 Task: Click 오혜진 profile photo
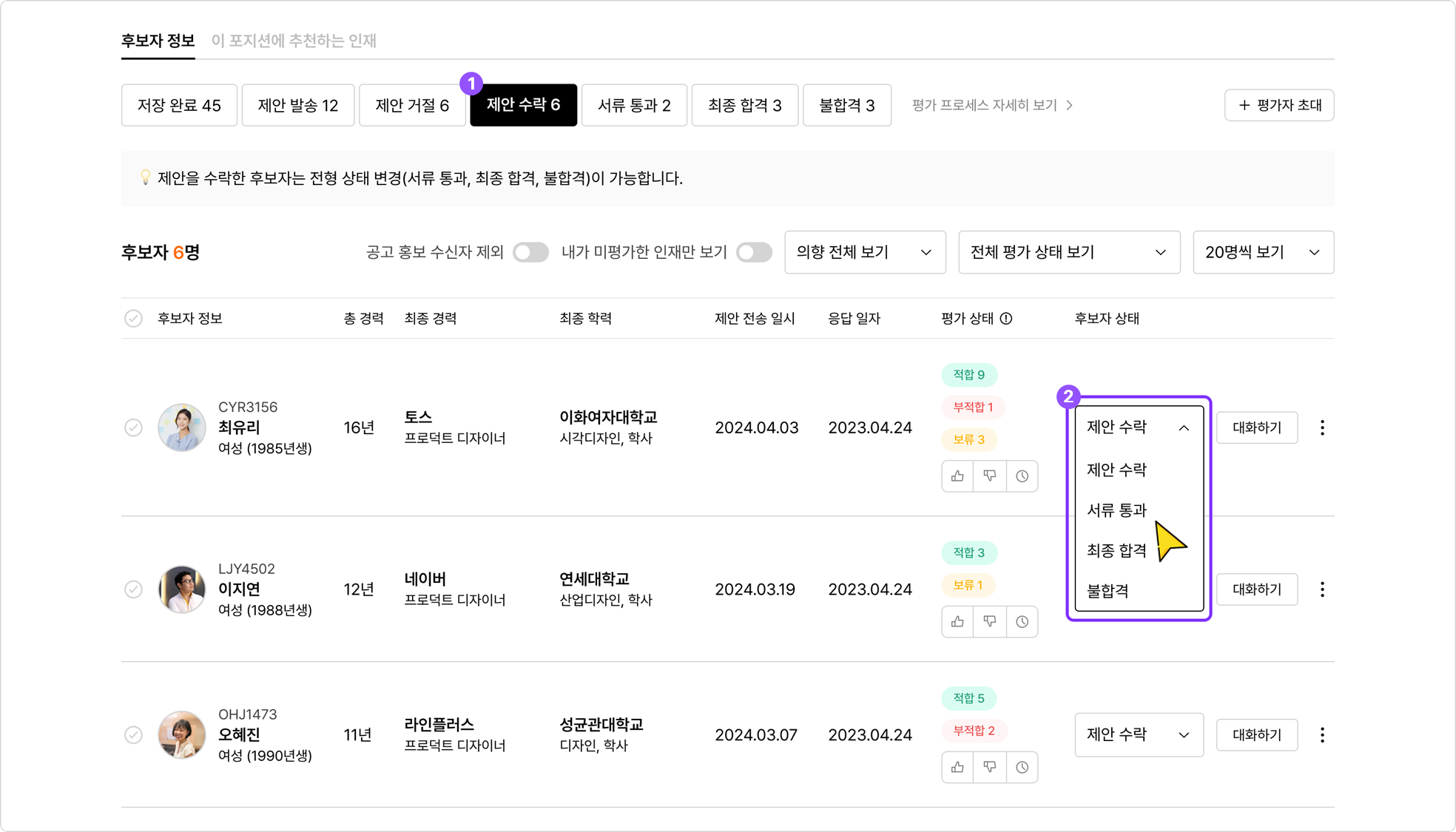pyautogui.click(x=181, y=734)
